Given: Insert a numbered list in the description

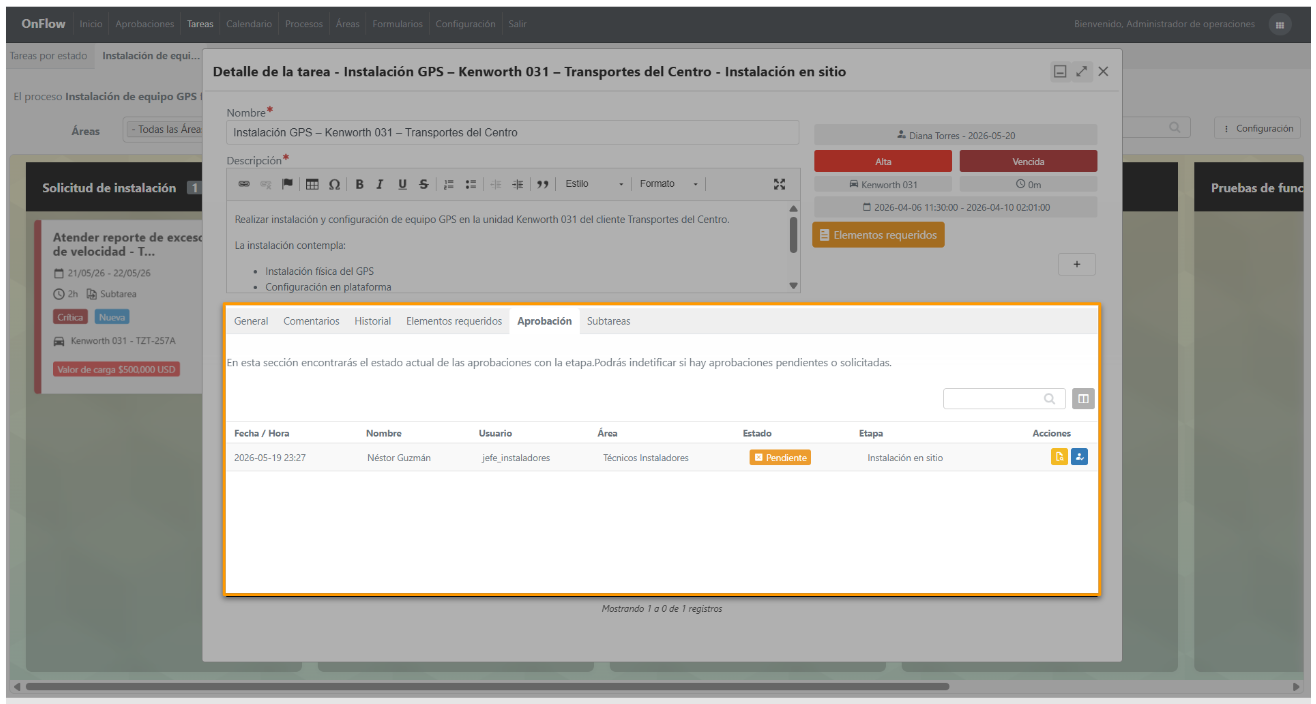Looking at the screenshot, I should pyautogui.click(x=449, y=184).
